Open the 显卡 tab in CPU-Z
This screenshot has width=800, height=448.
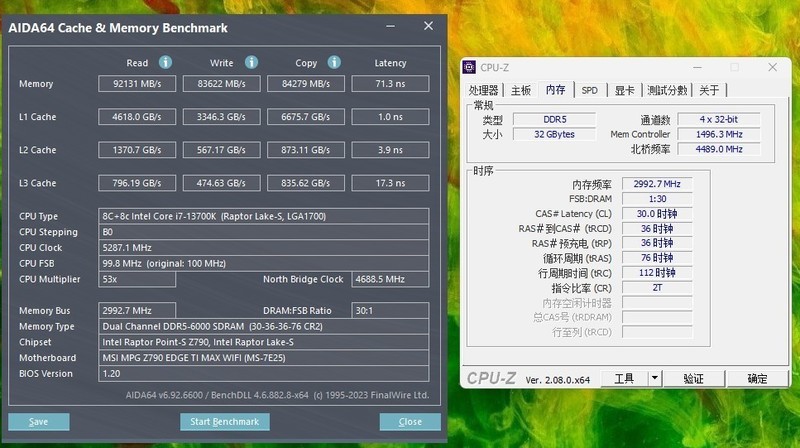[624, 90]
